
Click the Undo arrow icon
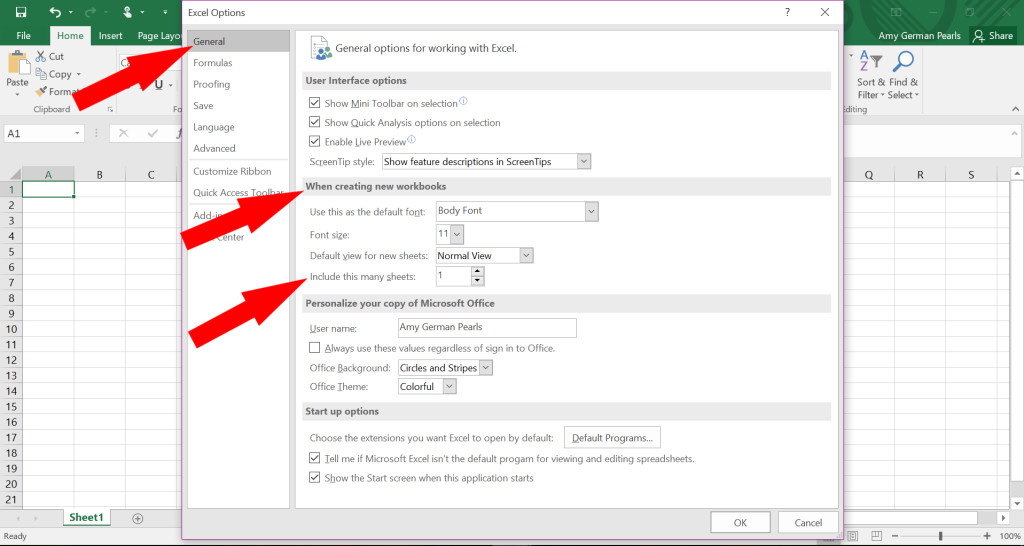pyautogui.click(x=55, y=12)
